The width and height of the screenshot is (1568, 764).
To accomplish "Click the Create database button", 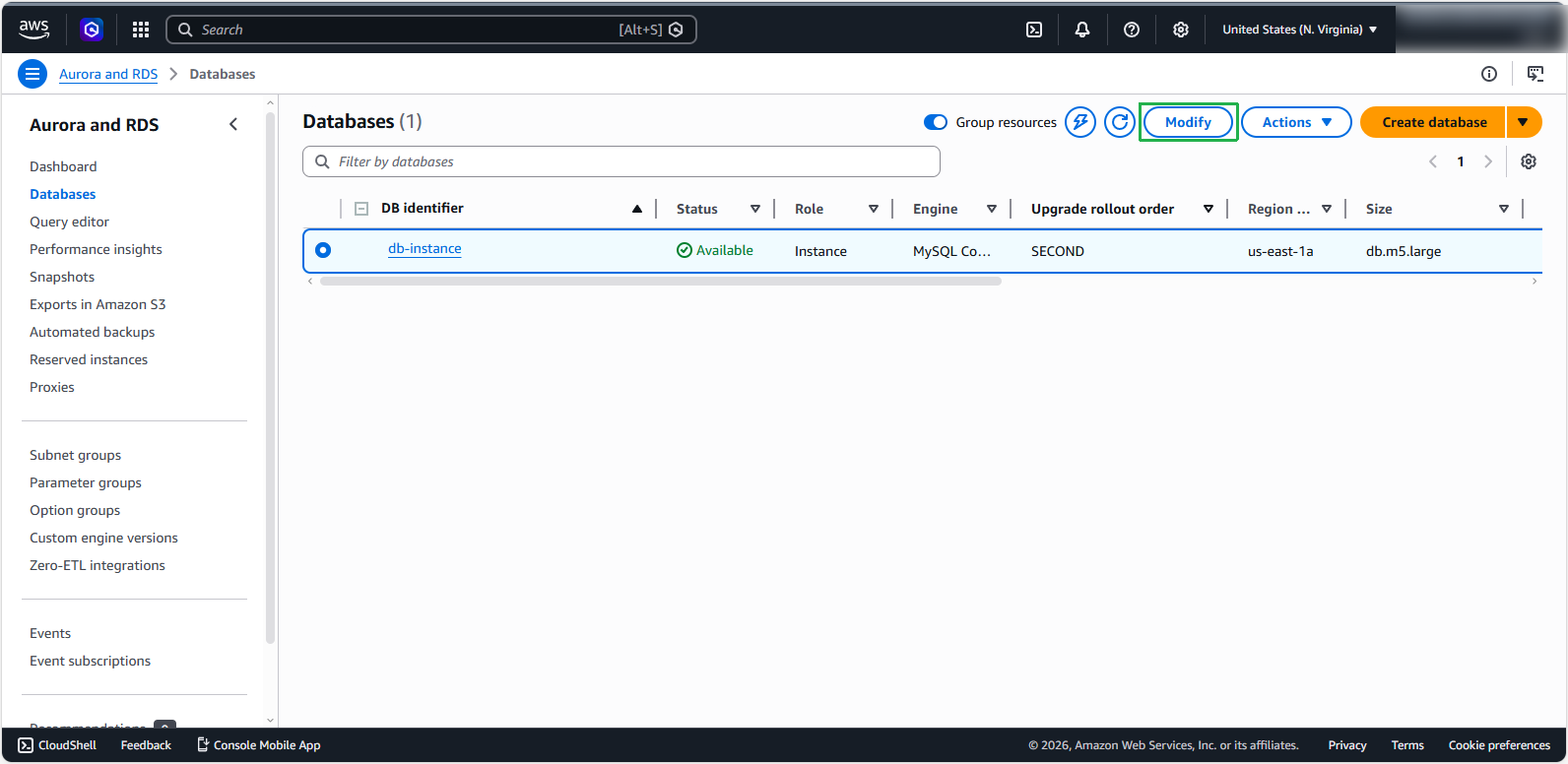I will click(x=1434, y=122).
